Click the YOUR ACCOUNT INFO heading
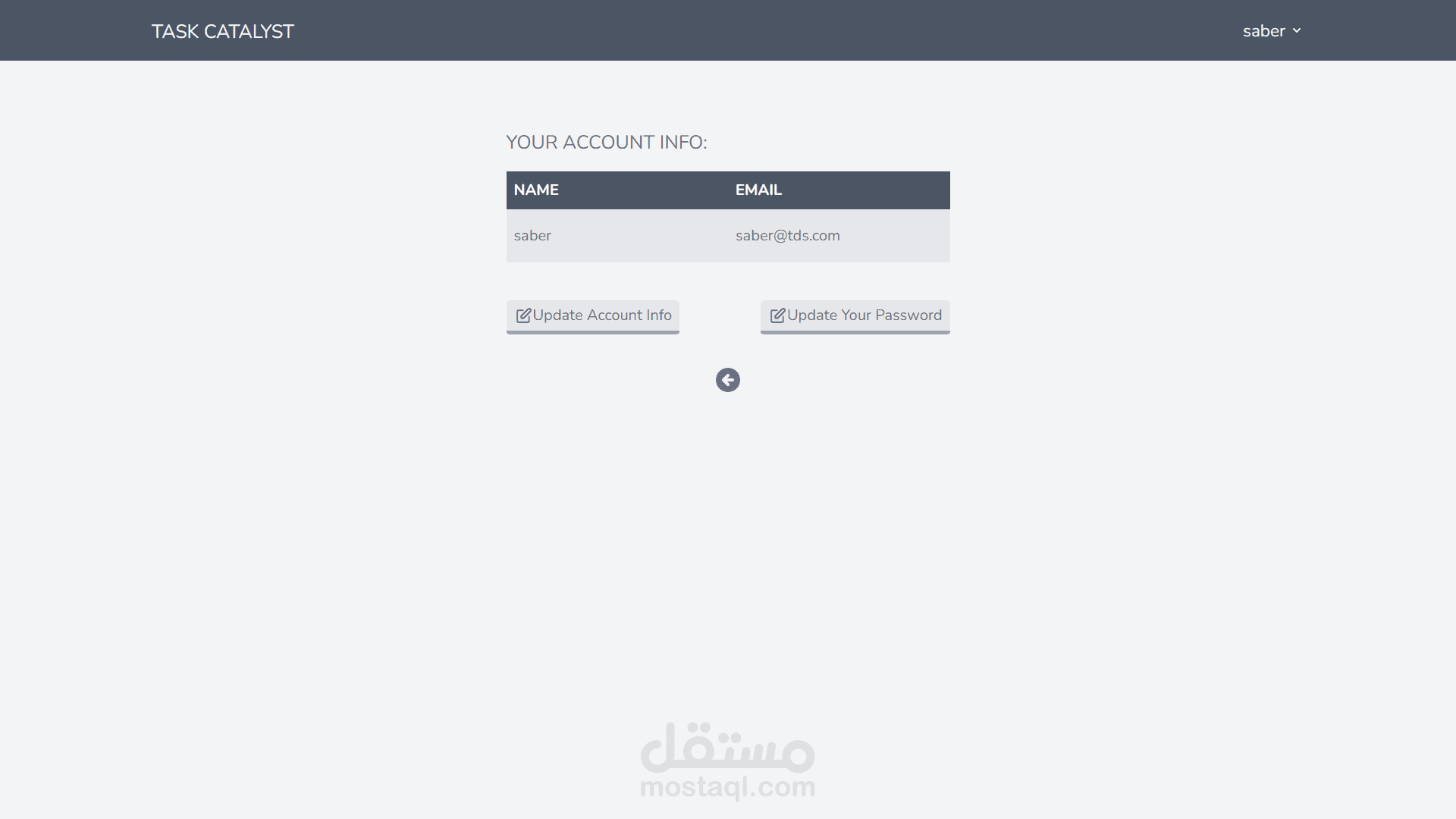 coord(607,143)
